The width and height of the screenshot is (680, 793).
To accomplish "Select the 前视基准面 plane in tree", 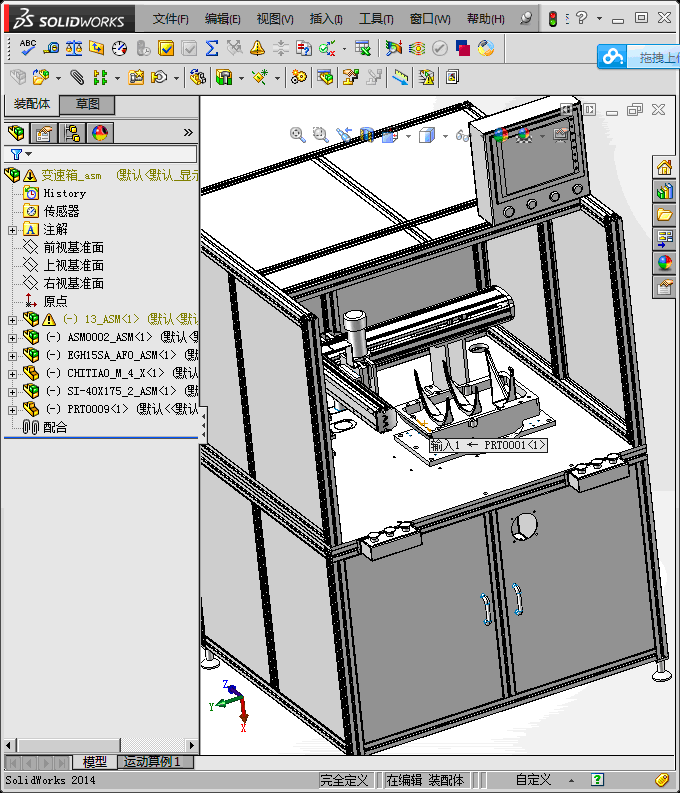I will 73,247.
